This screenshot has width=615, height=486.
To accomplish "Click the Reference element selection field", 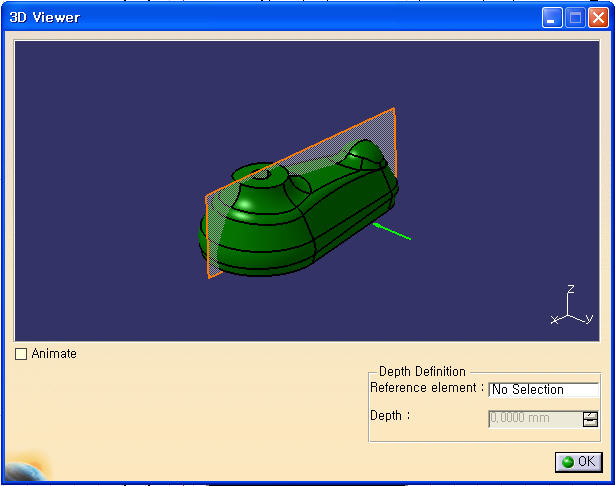I will [543, 390].
